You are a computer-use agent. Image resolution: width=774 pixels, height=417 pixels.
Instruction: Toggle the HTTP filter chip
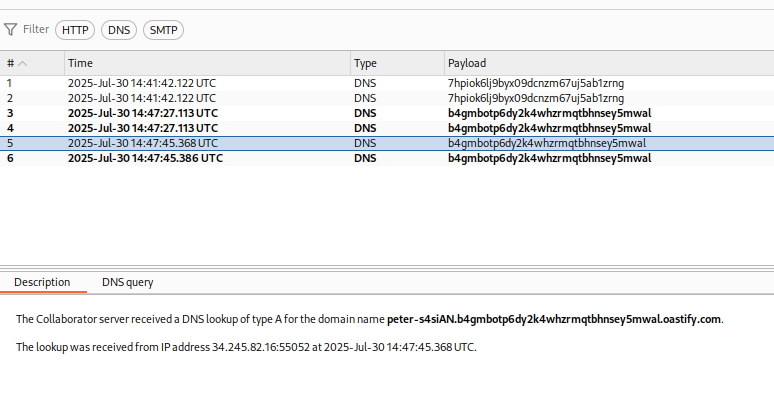[75, 30]
